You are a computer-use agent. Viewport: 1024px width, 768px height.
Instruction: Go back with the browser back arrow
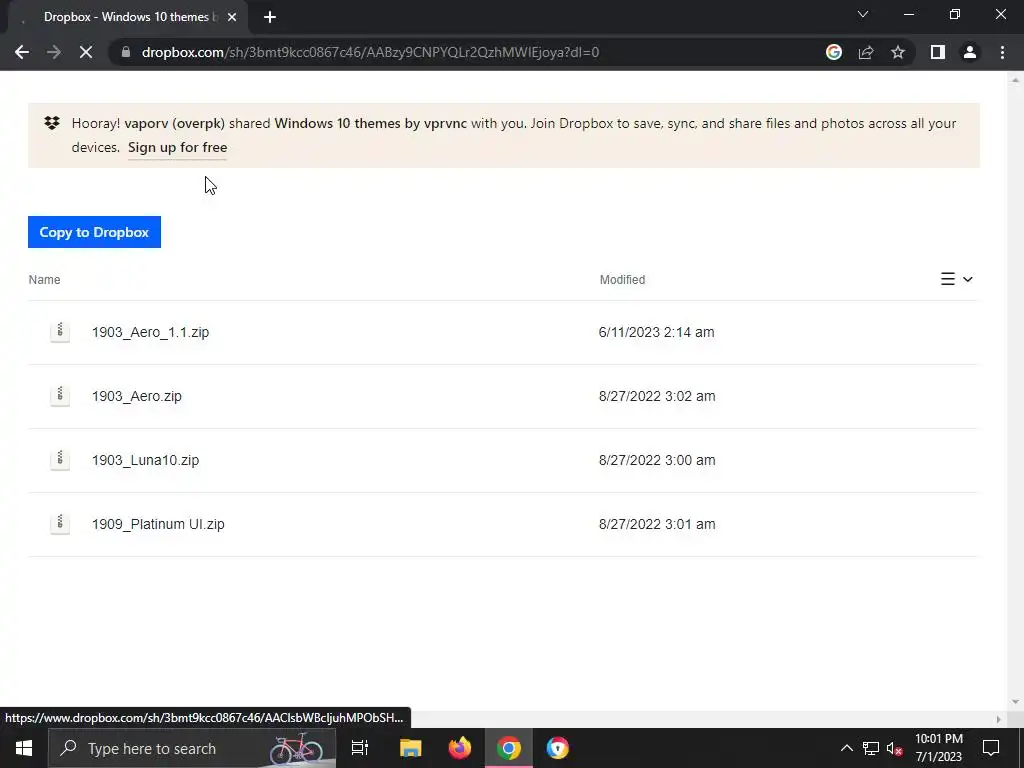[22, 52]
